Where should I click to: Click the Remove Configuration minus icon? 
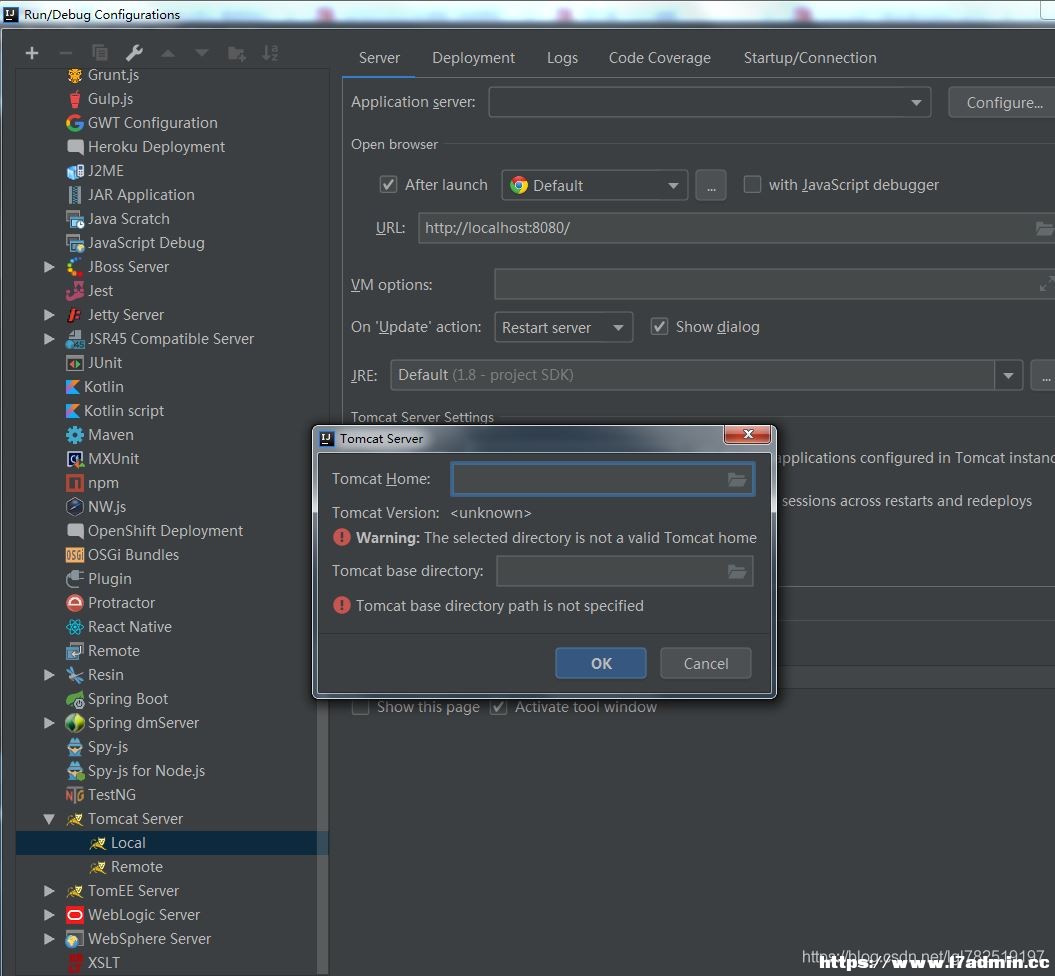[x=65, y=53]
